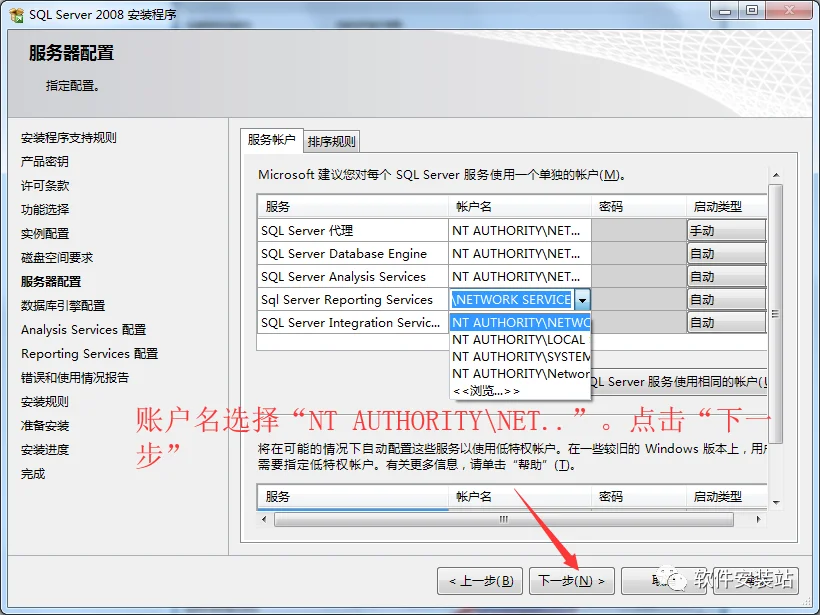Go back with 上一步(B) button

(480, 581)
